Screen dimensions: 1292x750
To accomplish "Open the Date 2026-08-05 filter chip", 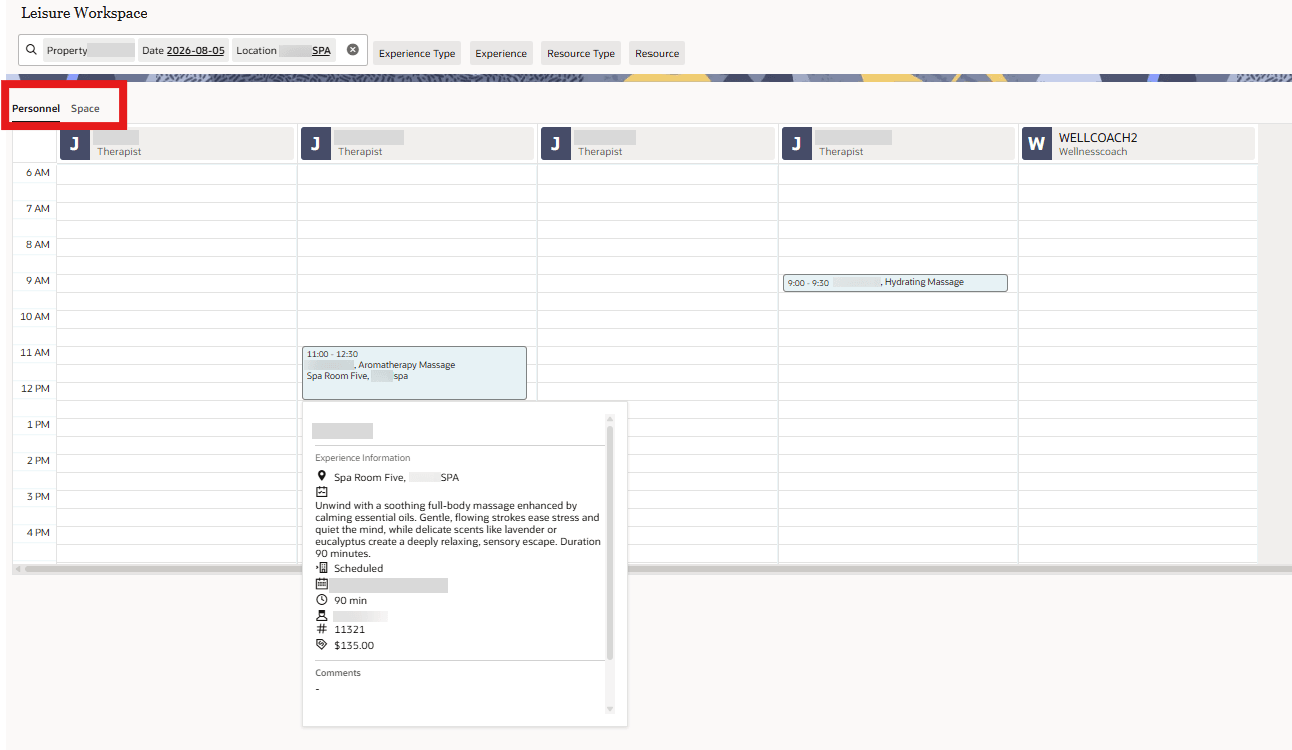I will pyautogui.click(x=183, y=50).
